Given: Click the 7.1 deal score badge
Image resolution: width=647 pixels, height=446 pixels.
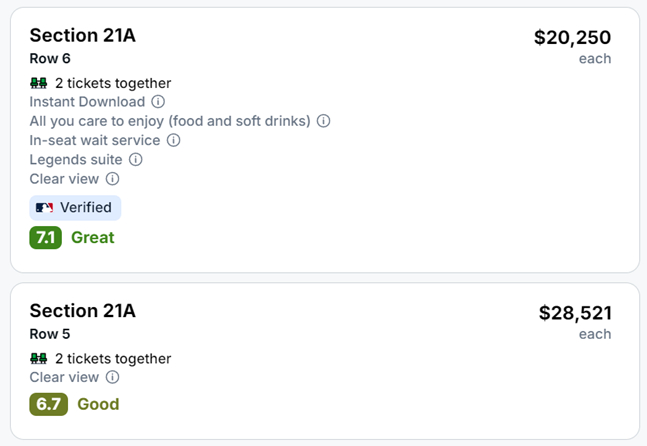Looking at the screenshot, I should (x=45, y=238).
